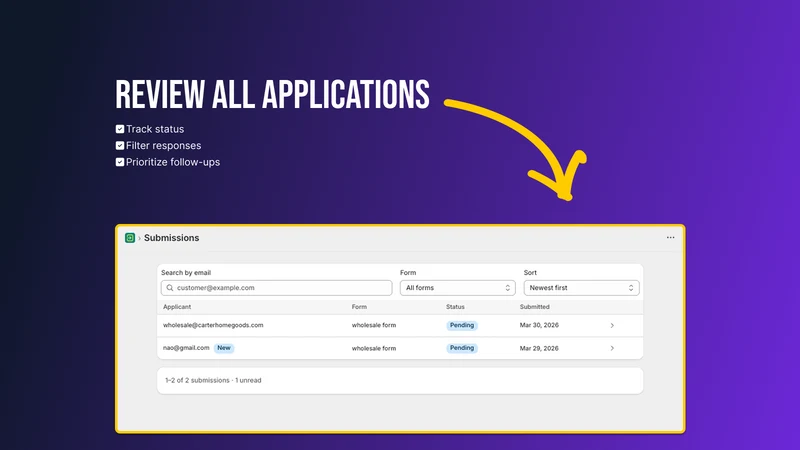Open the All forms dropdown

458,288
